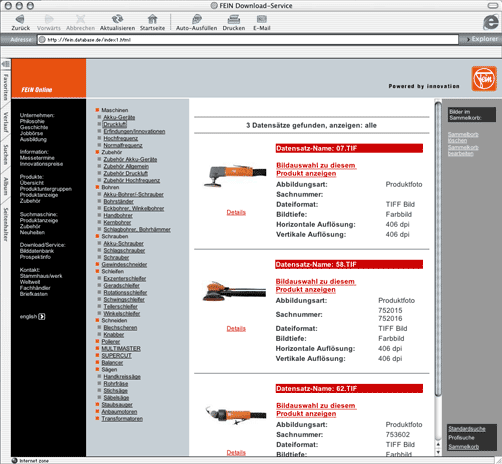Click the FEIN Online header banner
Screen dimensions: 502x464
[x=49, y=79]
